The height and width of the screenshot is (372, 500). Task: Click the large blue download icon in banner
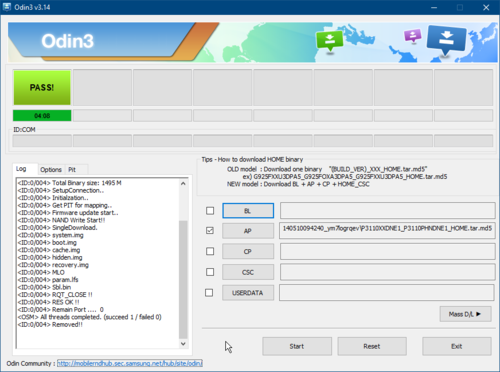tap(446, 40)
